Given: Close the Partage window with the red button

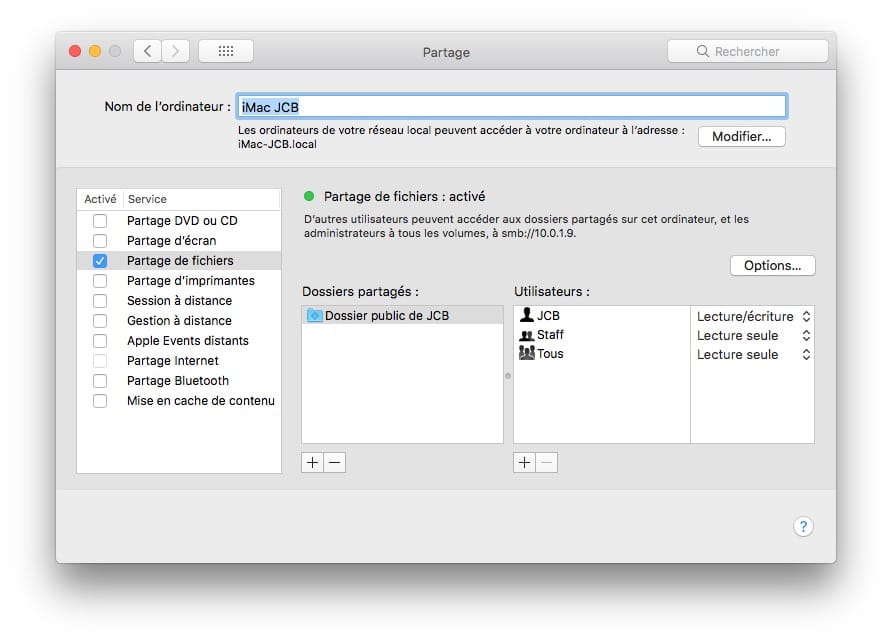Looking at the screenshot, I should [x=75, y=51].
